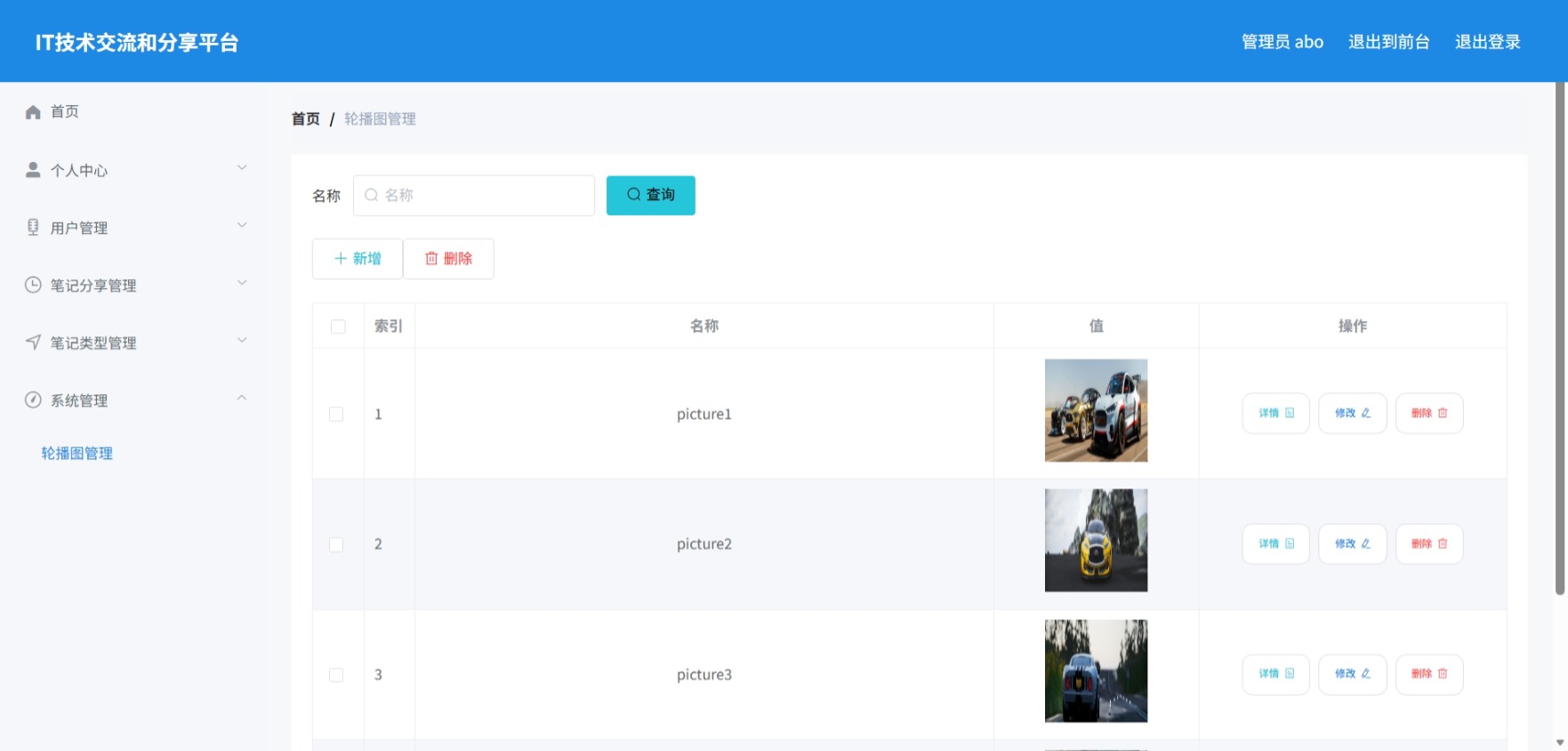Select the header select-all checkbox
This screenshot has width=1568, height=751.
[338, 327]
